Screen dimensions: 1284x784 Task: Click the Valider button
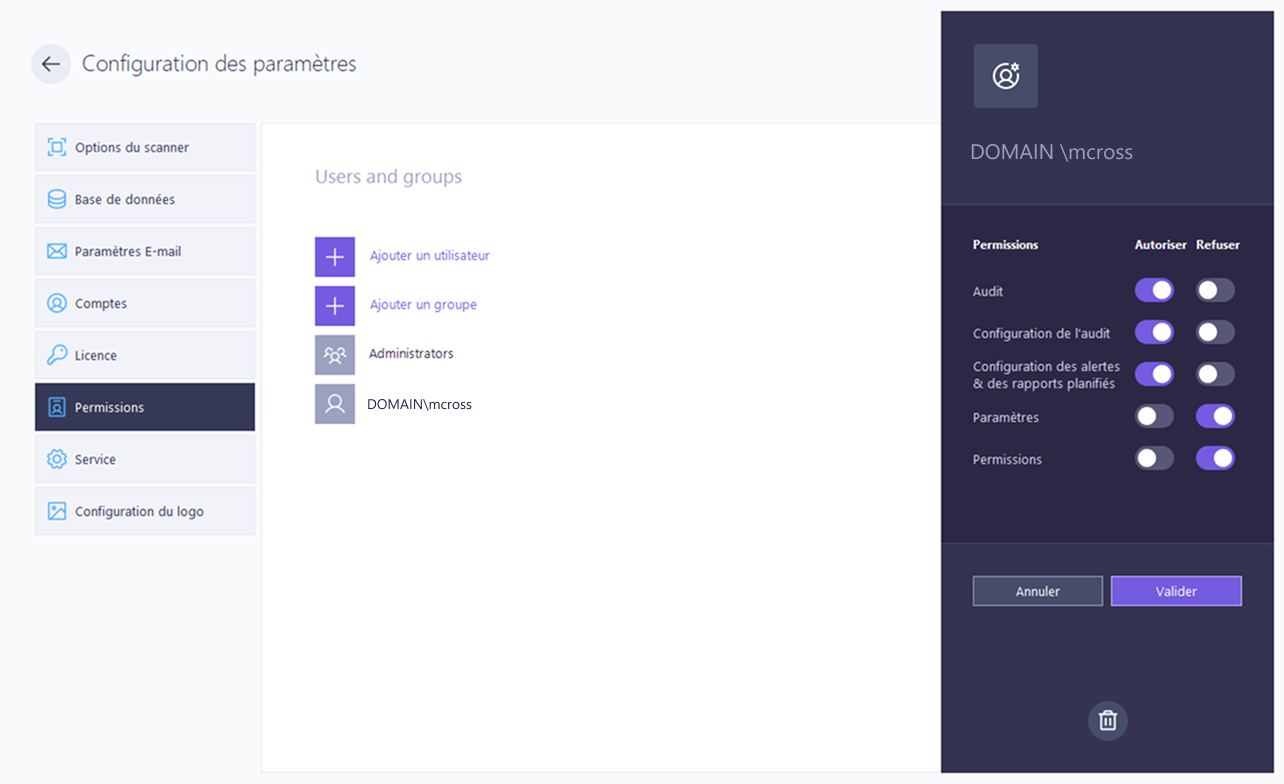click(1176, 591)
